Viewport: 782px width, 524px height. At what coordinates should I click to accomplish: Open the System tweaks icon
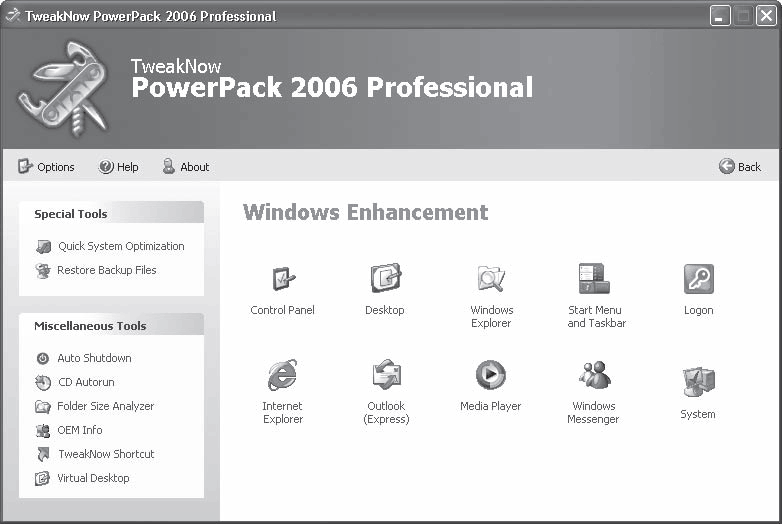[698, 381]
